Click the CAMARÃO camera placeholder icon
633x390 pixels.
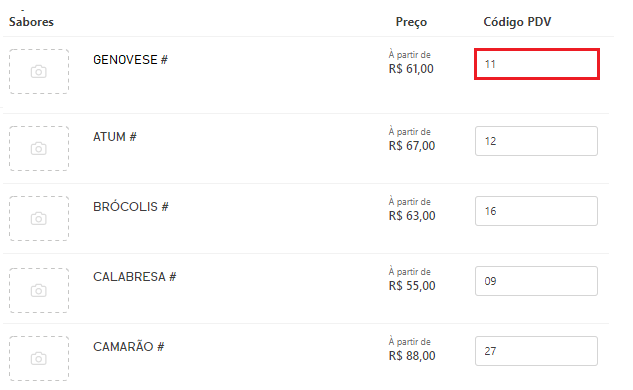coord(39,359)
